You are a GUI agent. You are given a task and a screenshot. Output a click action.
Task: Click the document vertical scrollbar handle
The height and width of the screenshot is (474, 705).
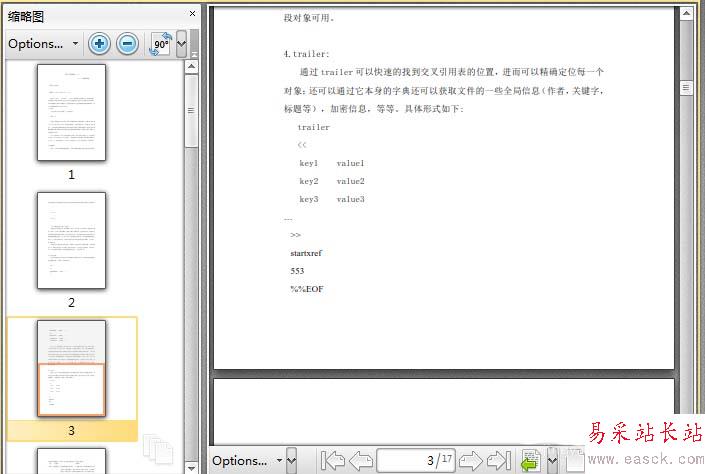pos(686,87)
